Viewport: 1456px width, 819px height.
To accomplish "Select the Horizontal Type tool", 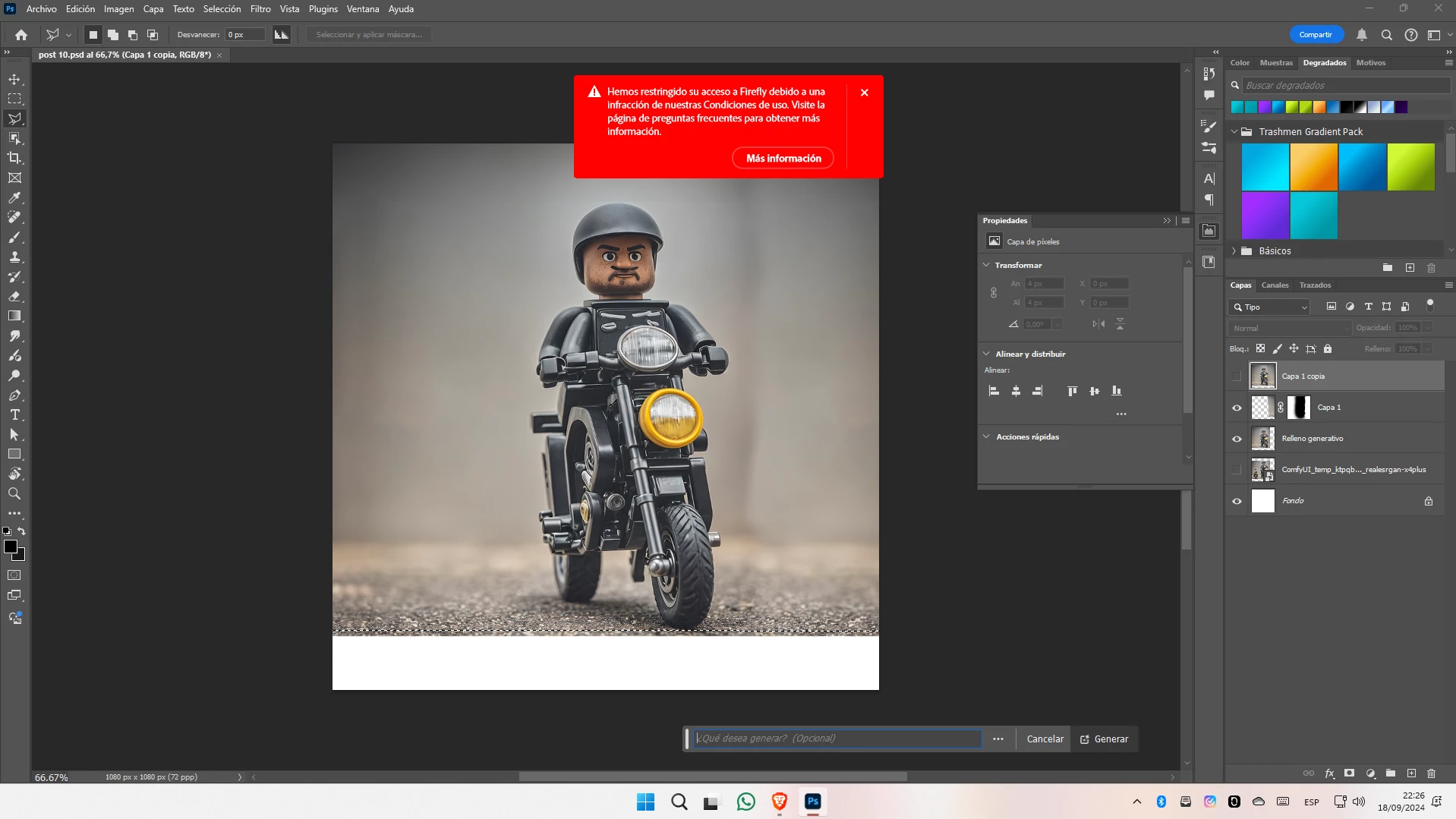I will coord(14,414).
